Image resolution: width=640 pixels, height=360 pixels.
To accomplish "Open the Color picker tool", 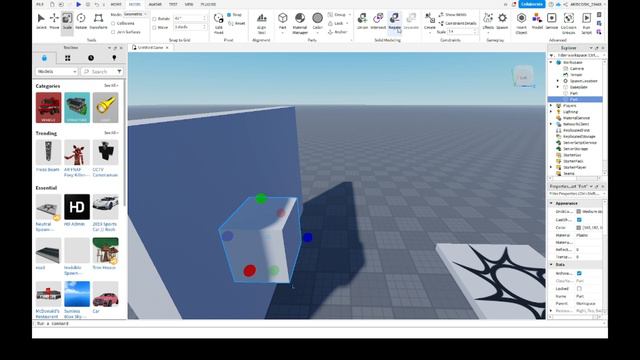I will 318,21.
